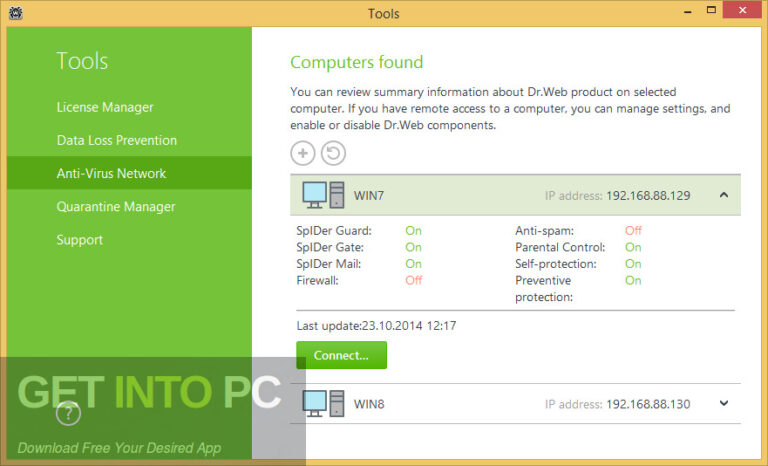The image size is (768, 466).
Task: Click the Computers found heading
Action: click(357, 62)
